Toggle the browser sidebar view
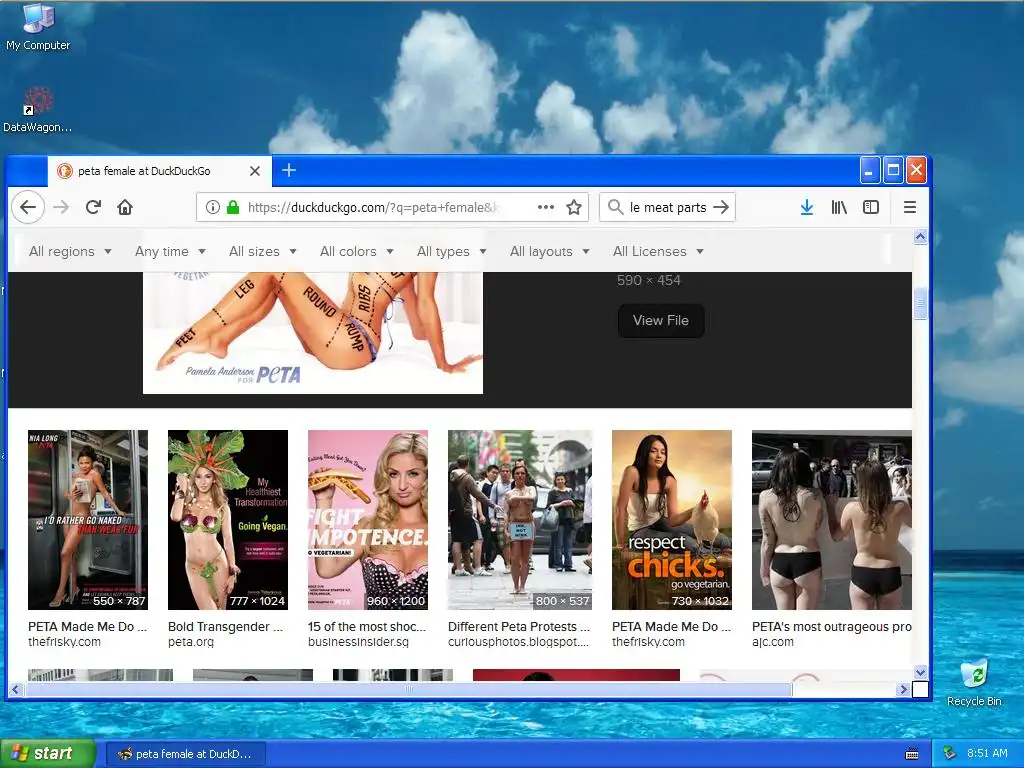 point(871,208)
